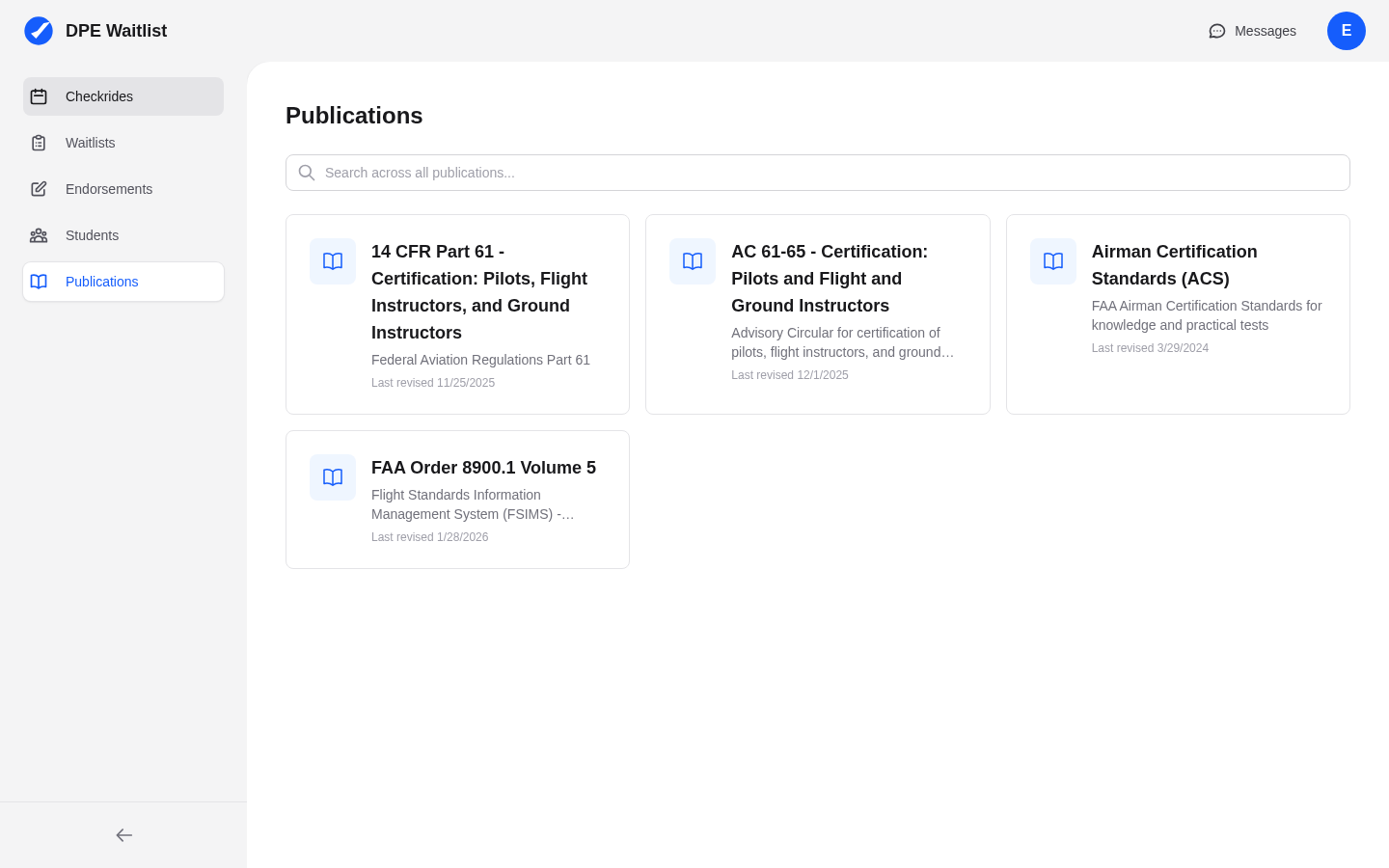This screenshot has width=1389, height=868.
Task: Click the book icon on FAA Order card
Action: click(333, 477)
